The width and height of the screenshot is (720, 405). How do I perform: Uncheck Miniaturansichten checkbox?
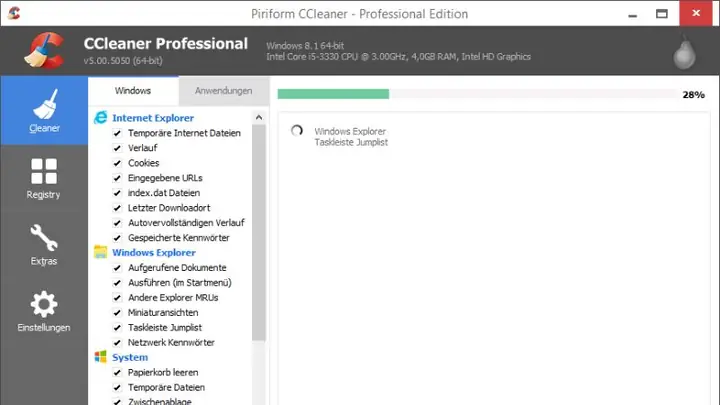pyautogui.click(x=117, y=313)
